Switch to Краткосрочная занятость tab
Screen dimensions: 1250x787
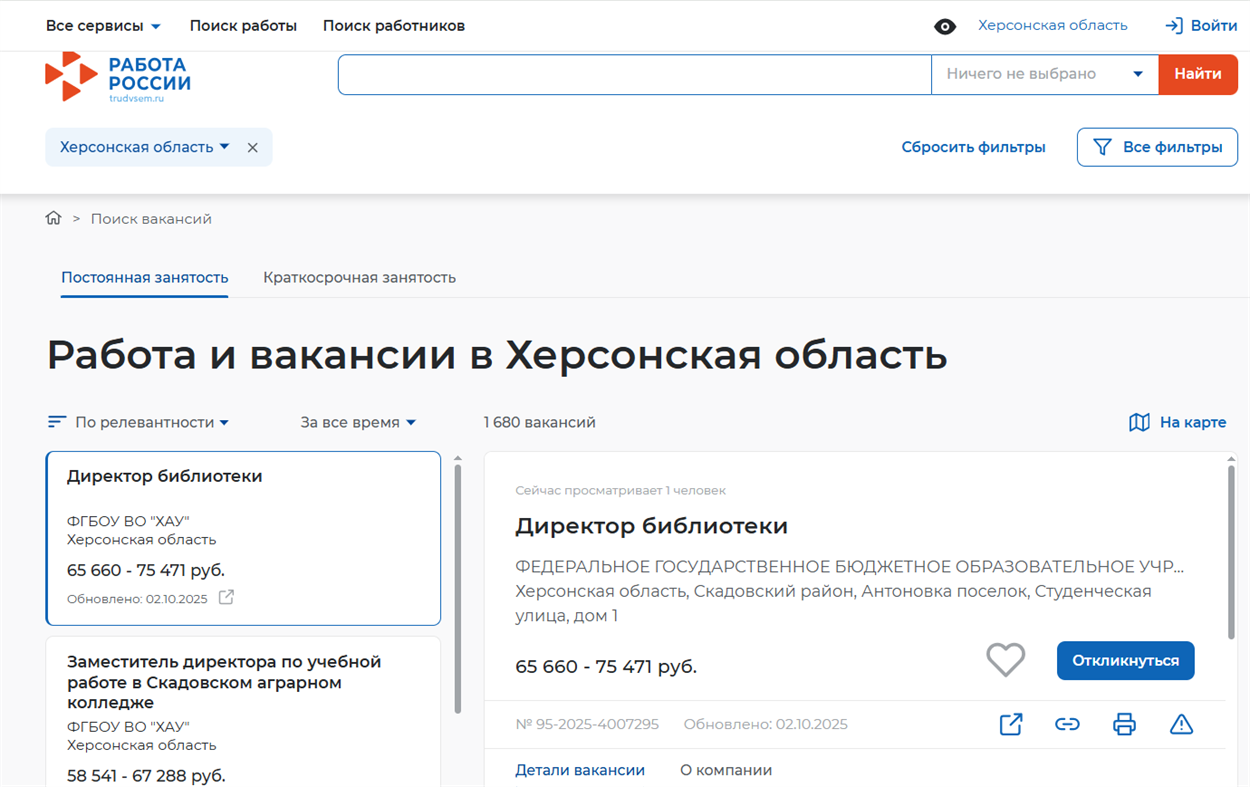(x=359, y=277)
